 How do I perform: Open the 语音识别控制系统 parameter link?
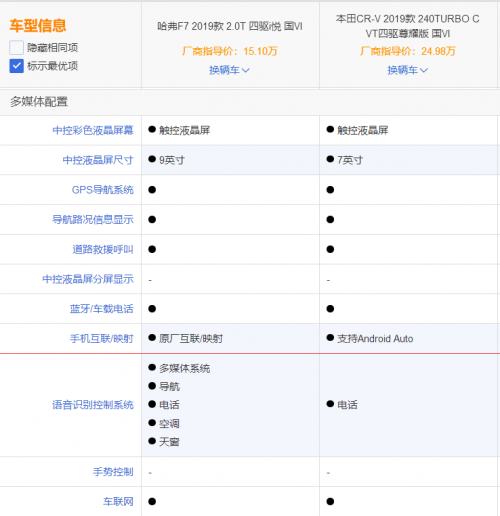93,405
